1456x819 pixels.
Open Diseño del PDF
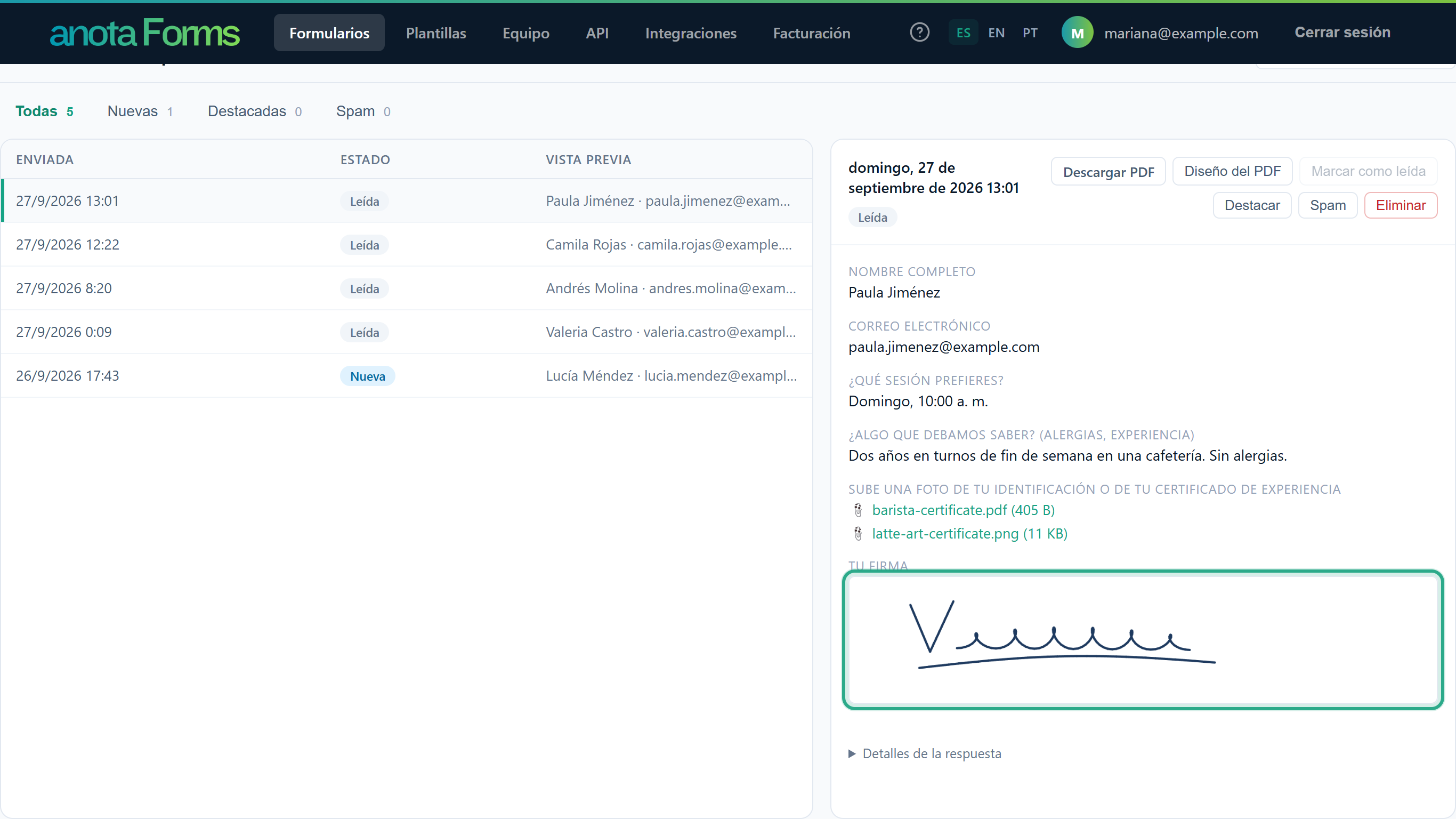pyautogui.click(x=1232, y=171)
